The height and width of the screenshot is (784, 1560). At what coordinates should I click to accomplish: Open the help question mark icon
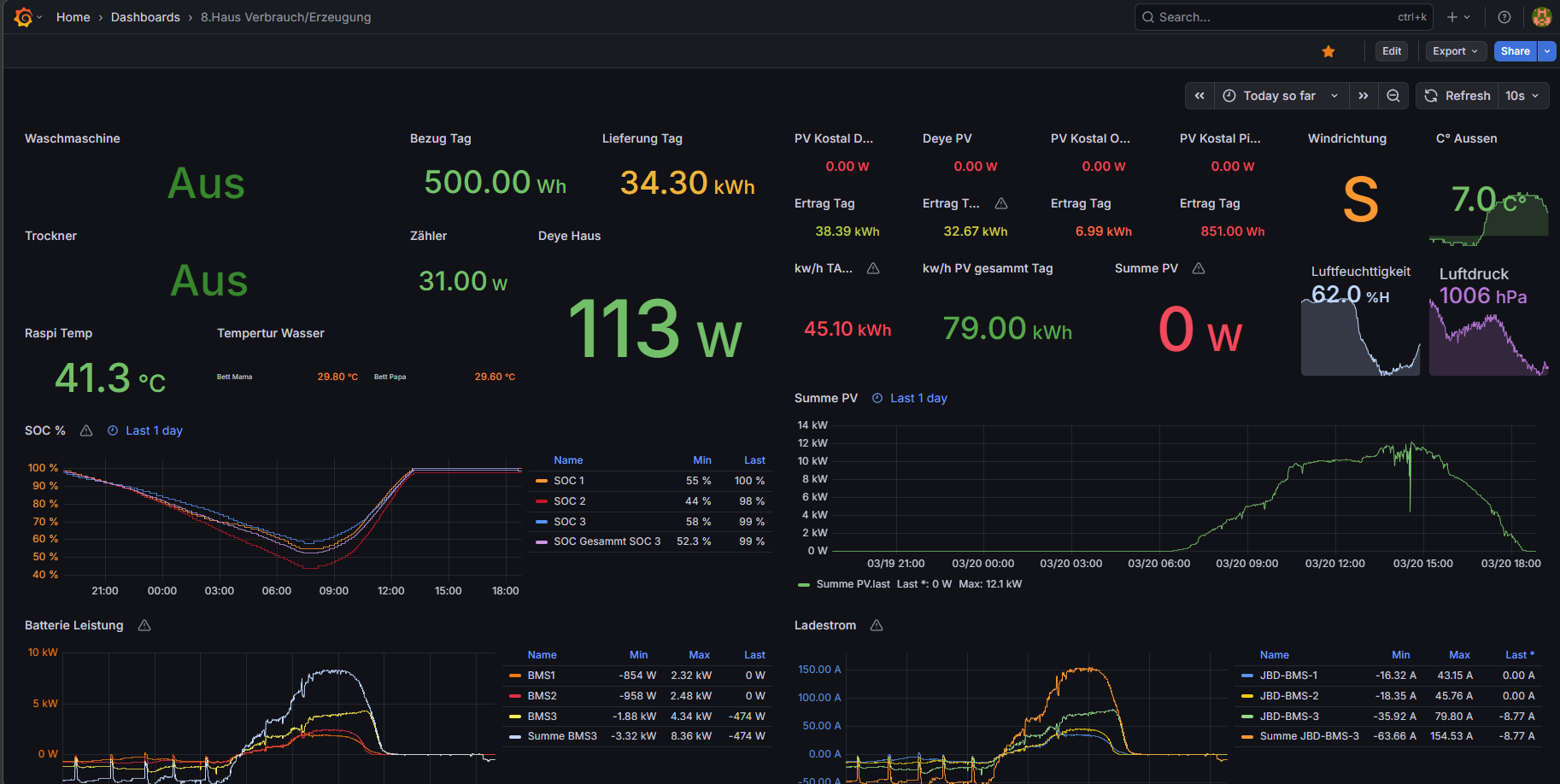point(1504,17)
